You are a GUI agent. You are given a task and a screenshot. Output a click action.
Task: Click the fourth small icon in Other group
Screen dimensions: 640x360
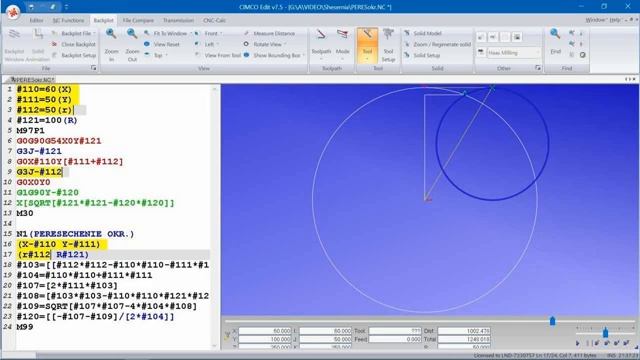point(517,37)
